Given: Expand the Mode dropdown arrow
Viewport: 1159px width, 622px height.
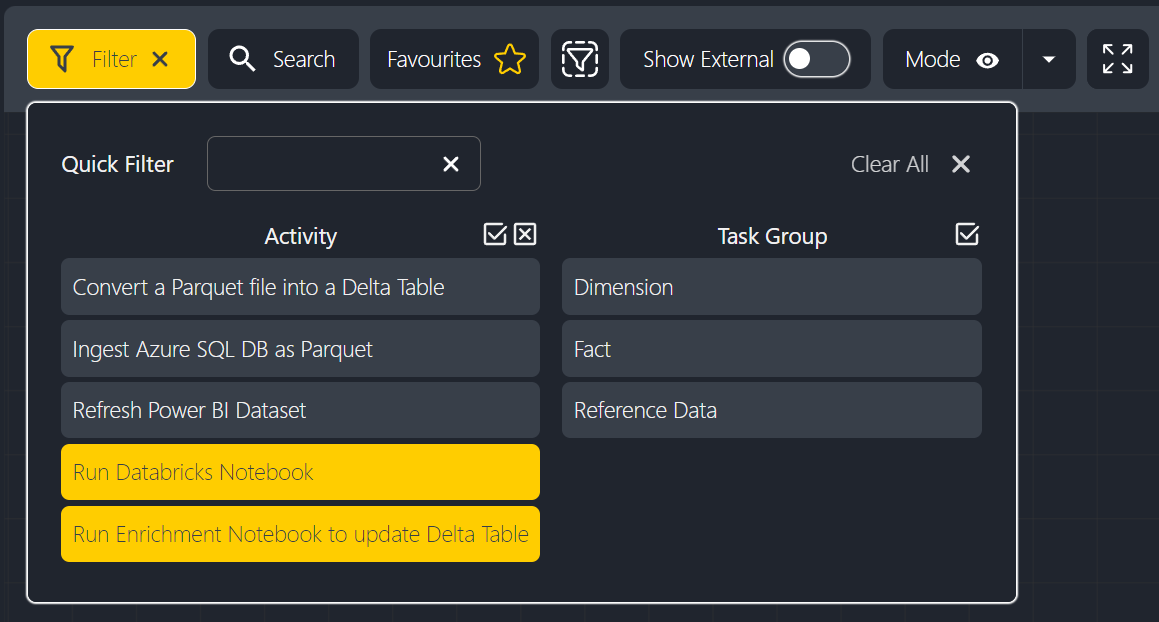Looking at the screenshot, I should click(x=1048, y=60).
